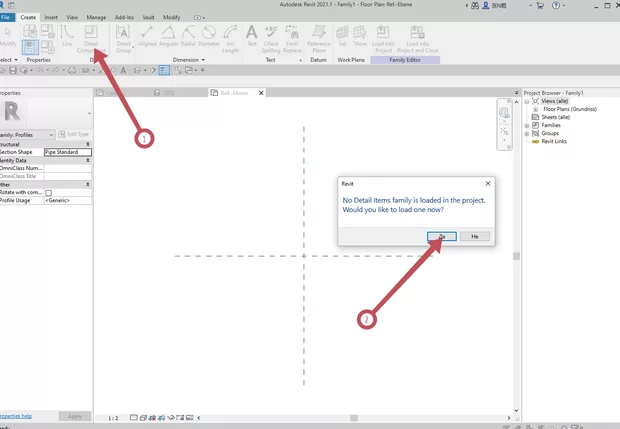Image resolution: width=620 pixels, height=429 pixels.
Task: Click the Apply button in Properties
Action: pyautogui.click(x=75, y=416)
